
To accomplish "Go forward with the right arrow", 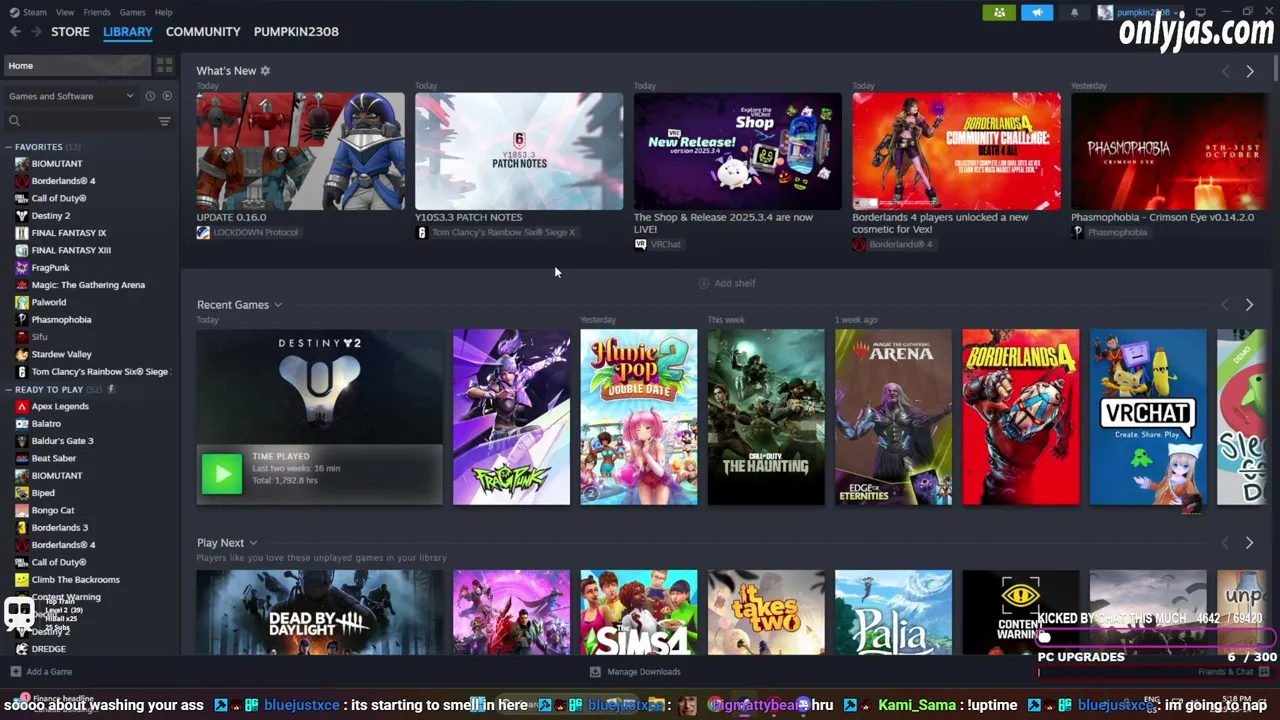I will pyautogui.click(x=38, y=31).
